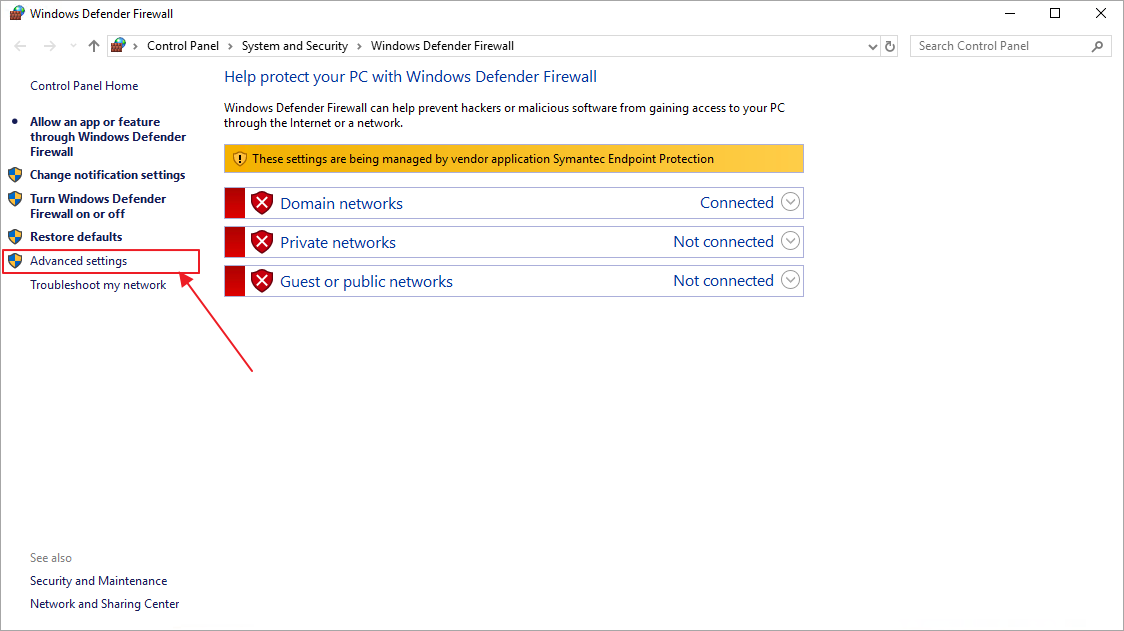The height and width of the screenshot is (631, 1124).
Task: Click the search magnifier icon
Action: pyautogui.click(x=1097, y=46)
